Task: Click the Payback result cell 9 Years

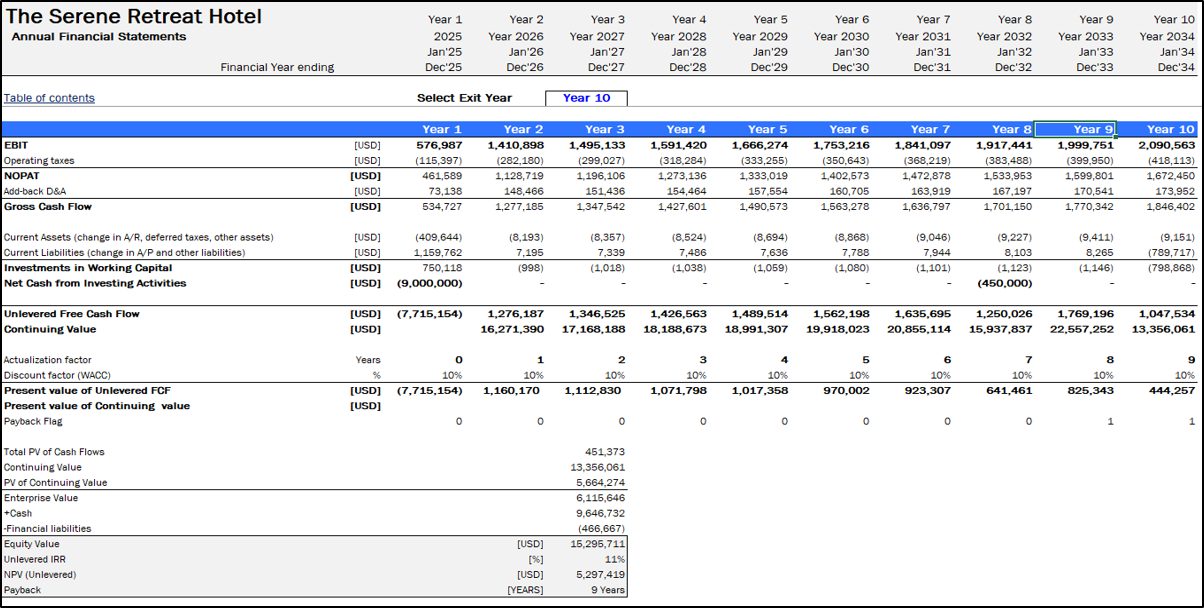Action: [606, 590]
